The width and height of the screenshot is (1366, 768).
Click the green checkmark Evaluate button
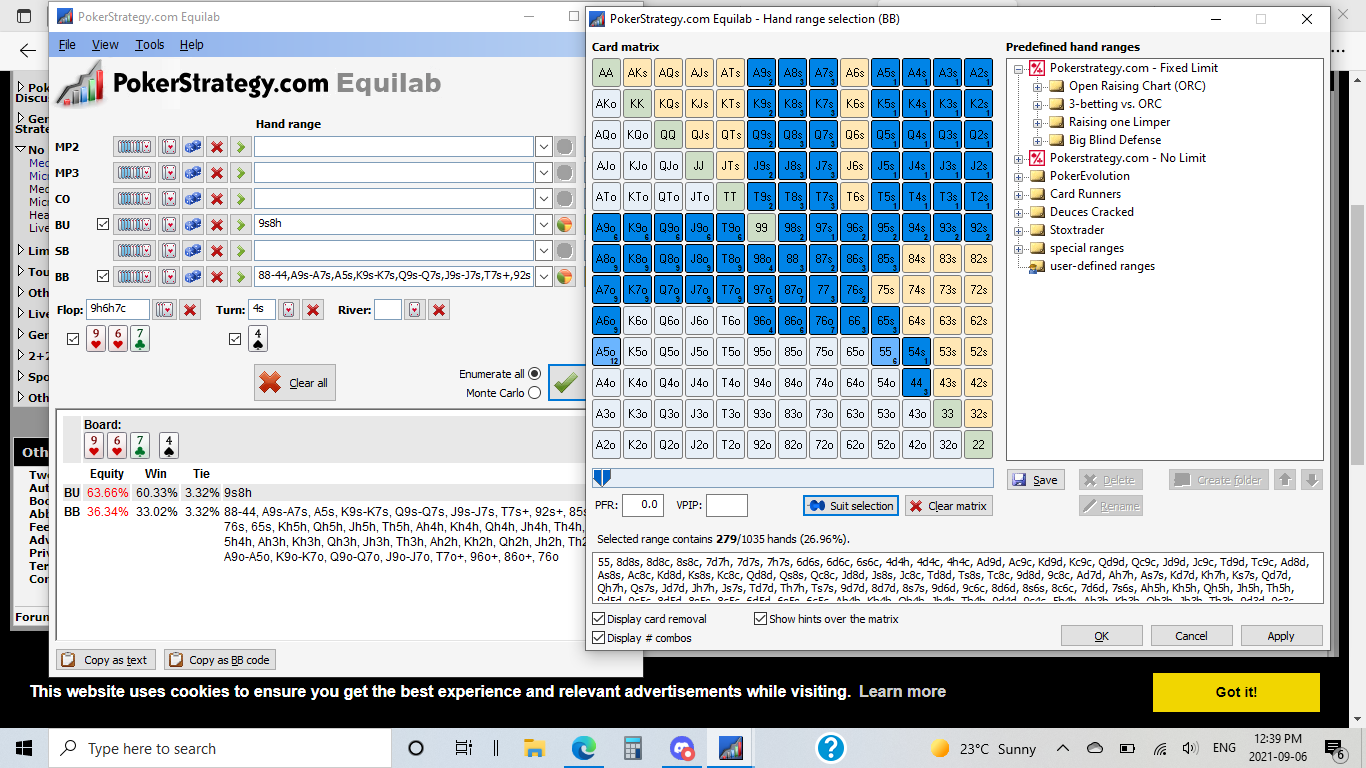point(566,382)
